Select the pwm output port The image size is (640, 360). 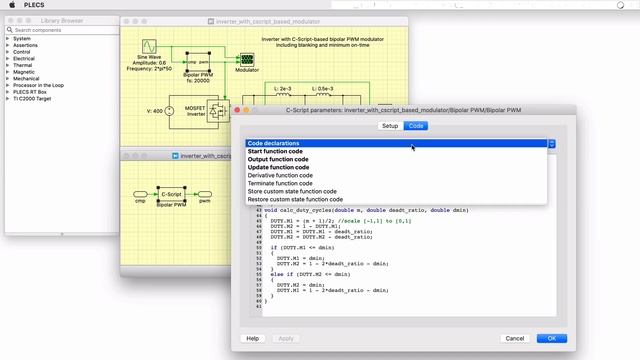pos(205,194)
